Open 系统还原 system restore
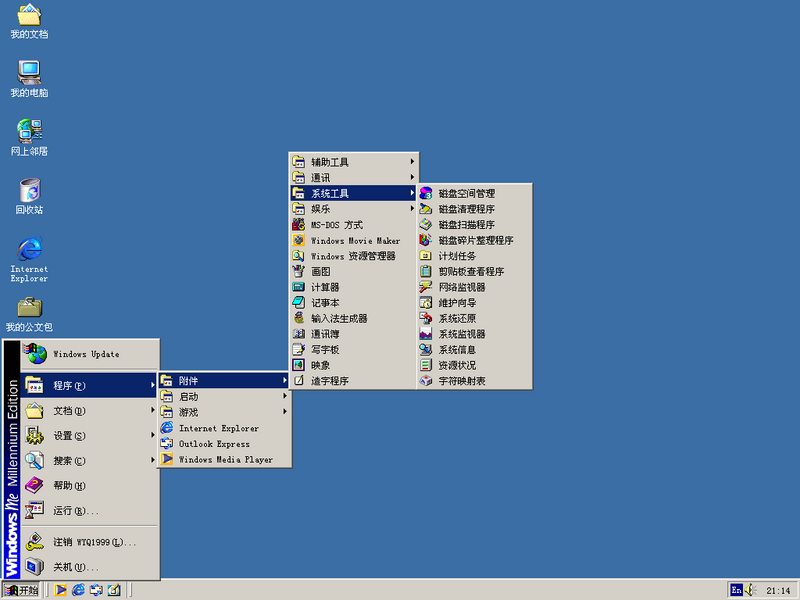Screen dimensions: 800x600 point(474,318)
